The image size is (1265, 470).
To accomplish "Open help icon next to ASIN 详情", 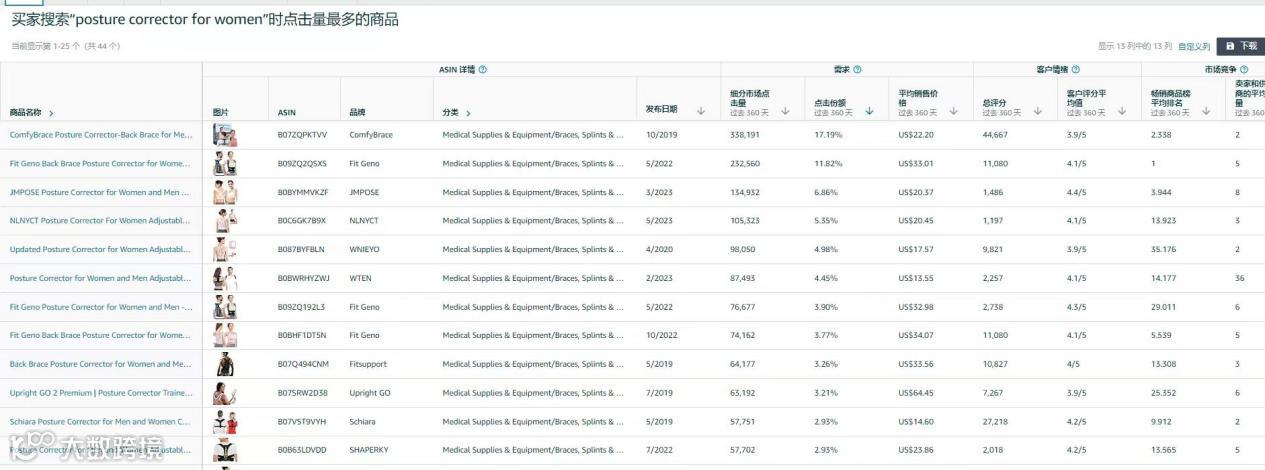I will [x=483, y=70].
